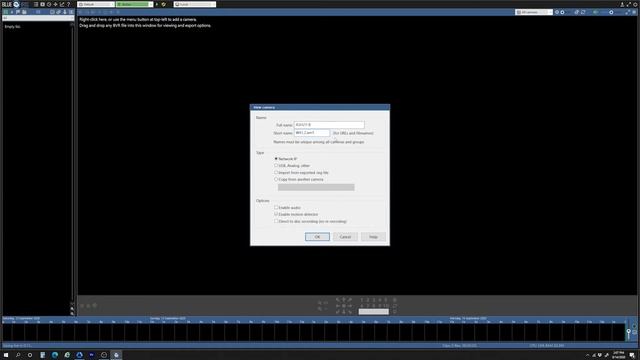Click the crosshair plus icon in top toolbar

tap(56, 4)
